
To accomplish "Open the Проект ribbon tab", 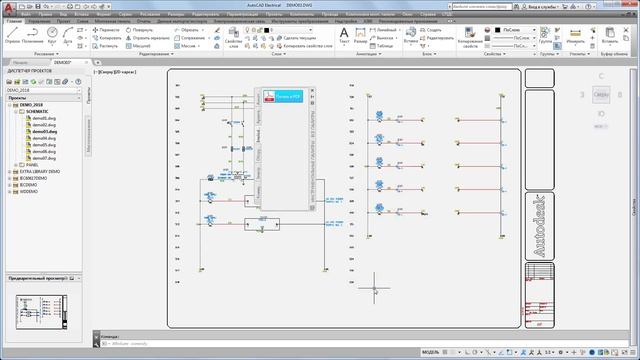I will 63,21.
